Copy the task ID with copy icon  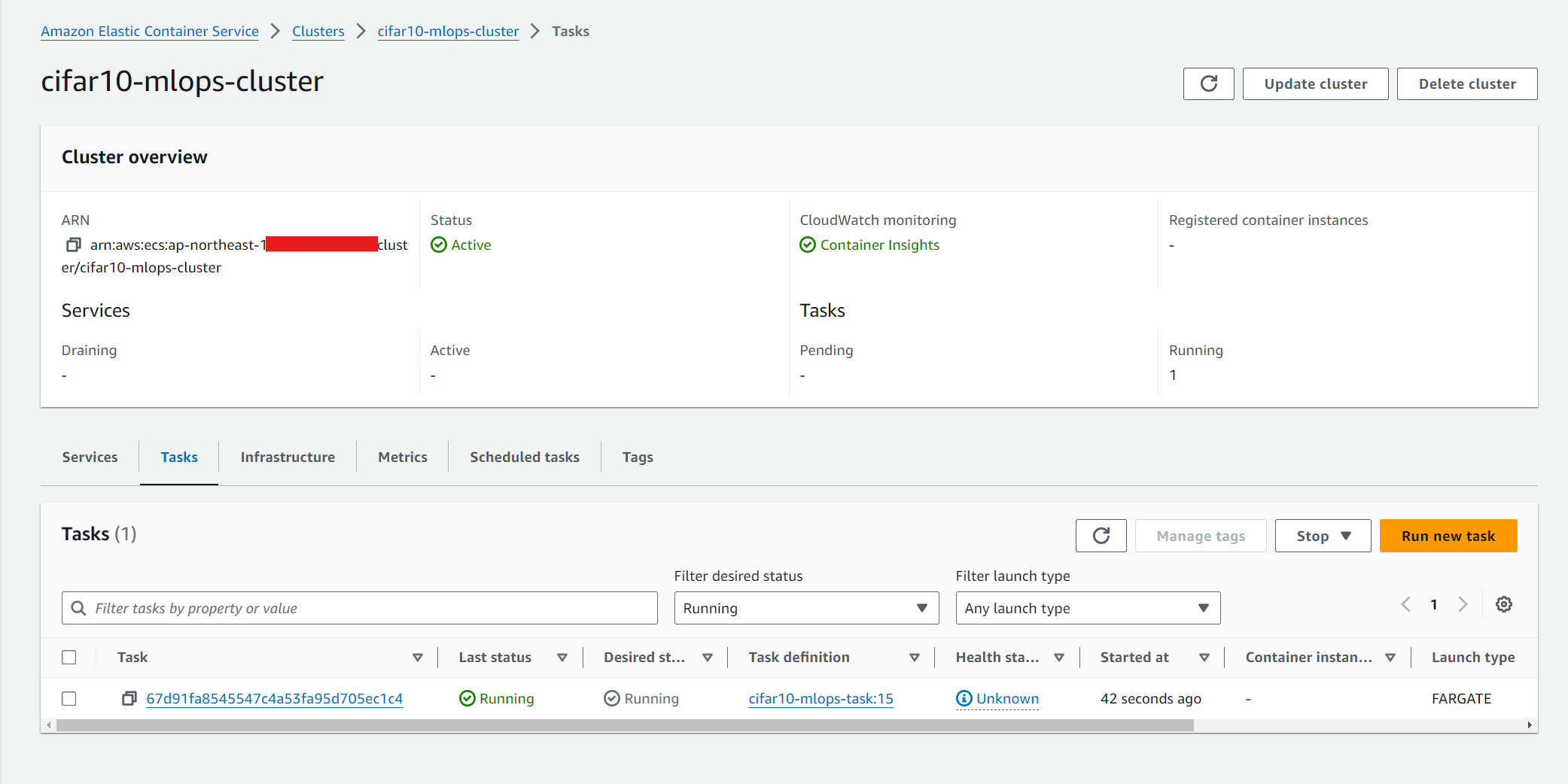(129, 699)
